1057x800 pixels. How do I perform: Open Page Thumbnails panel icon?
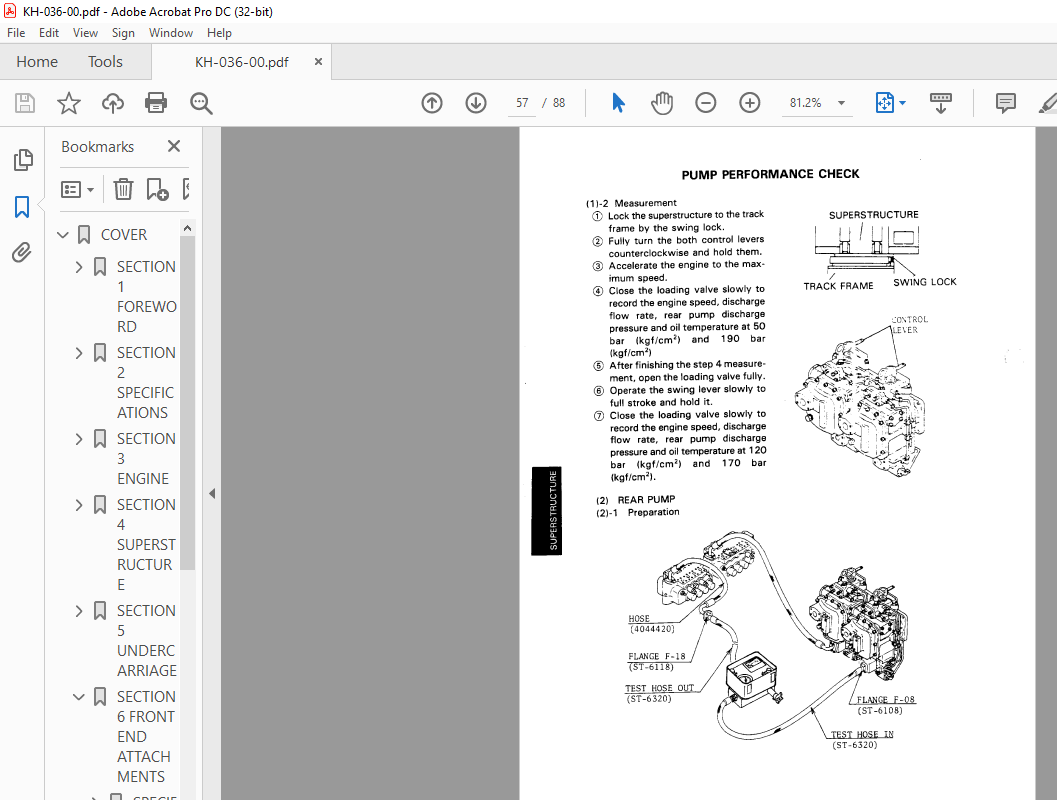tap(23, 160)
